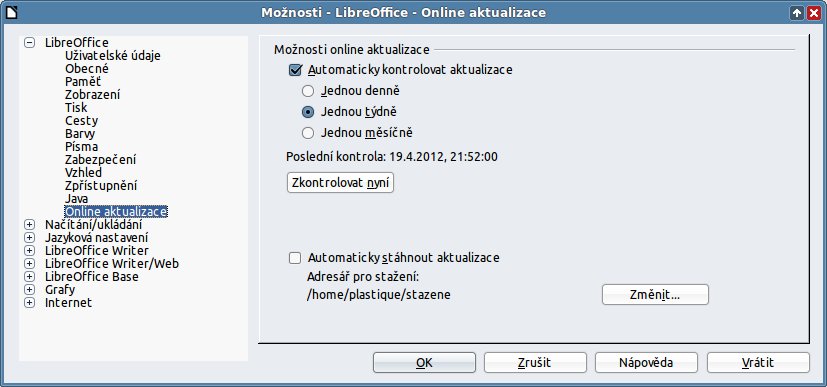Open Písma settings

tap(81, 147)
